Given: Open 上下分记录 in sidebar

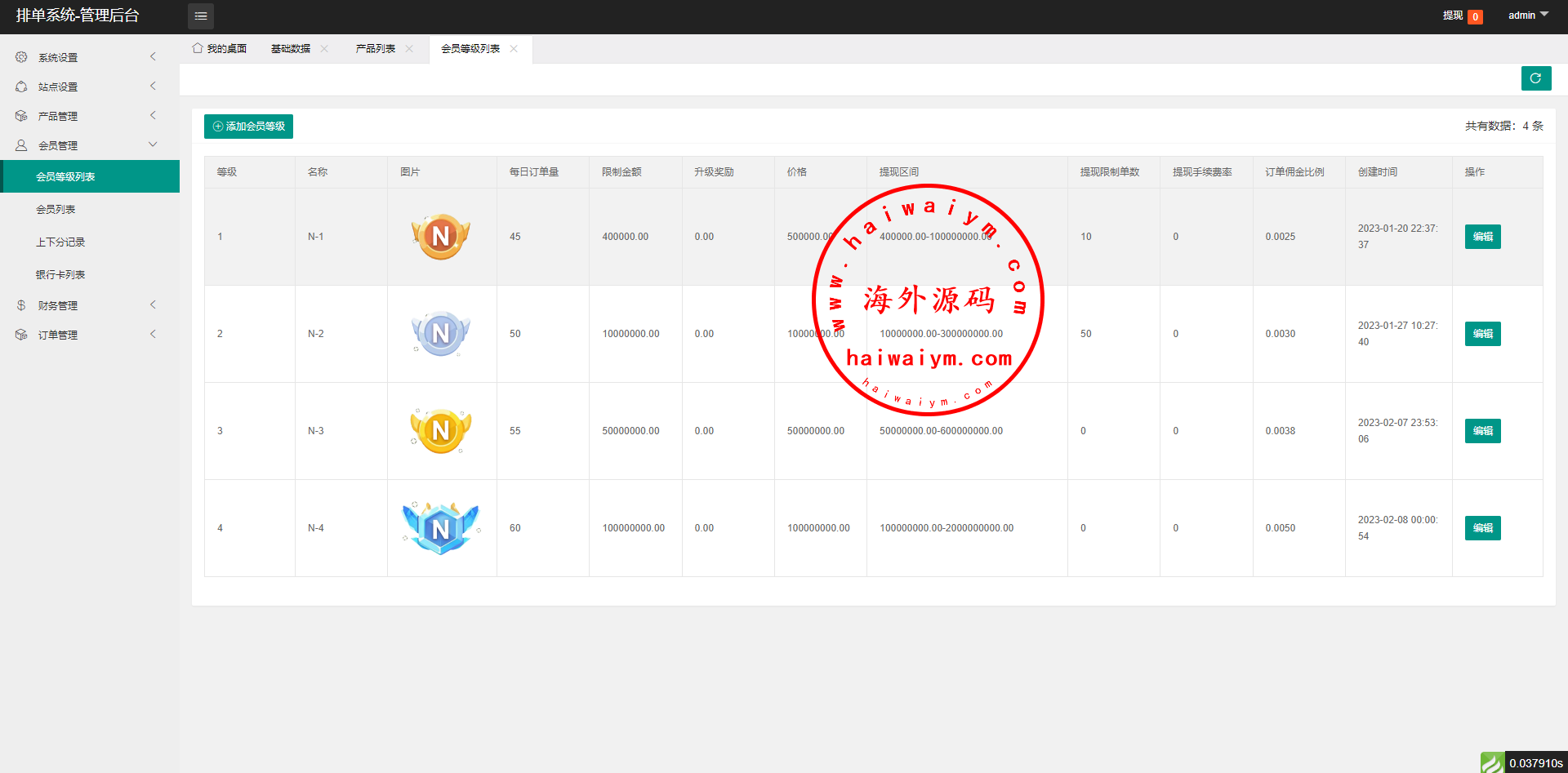Looking at the screenshot, I should click(60, 242).
